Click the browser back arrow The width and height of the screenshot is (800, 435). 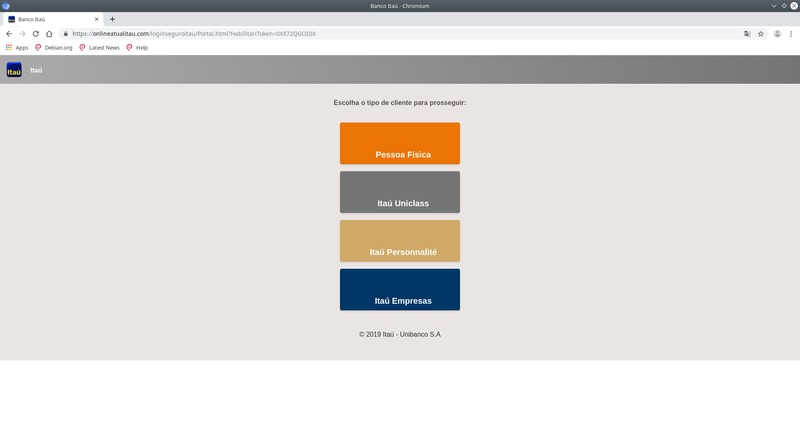pos(9,34)
